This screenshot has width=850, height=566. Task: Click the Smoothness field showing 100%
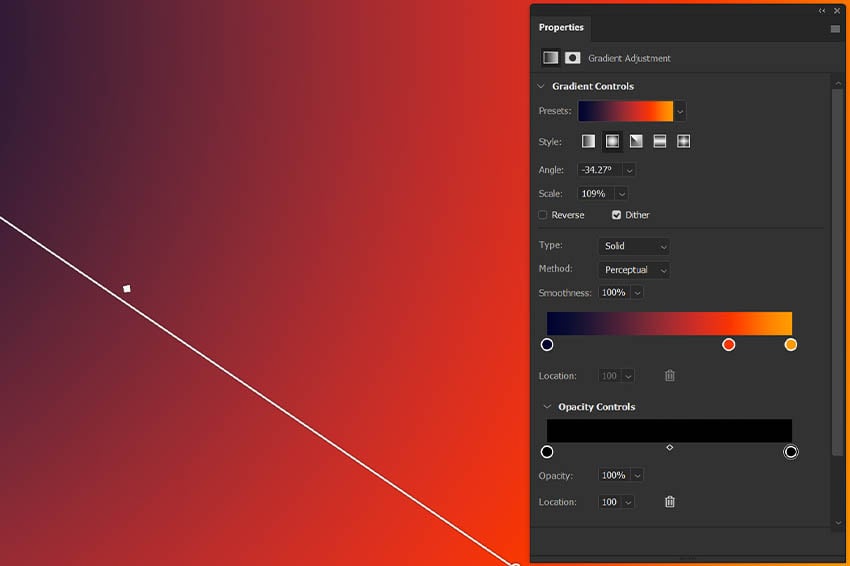pyautogui.click(x=615, y=293)
